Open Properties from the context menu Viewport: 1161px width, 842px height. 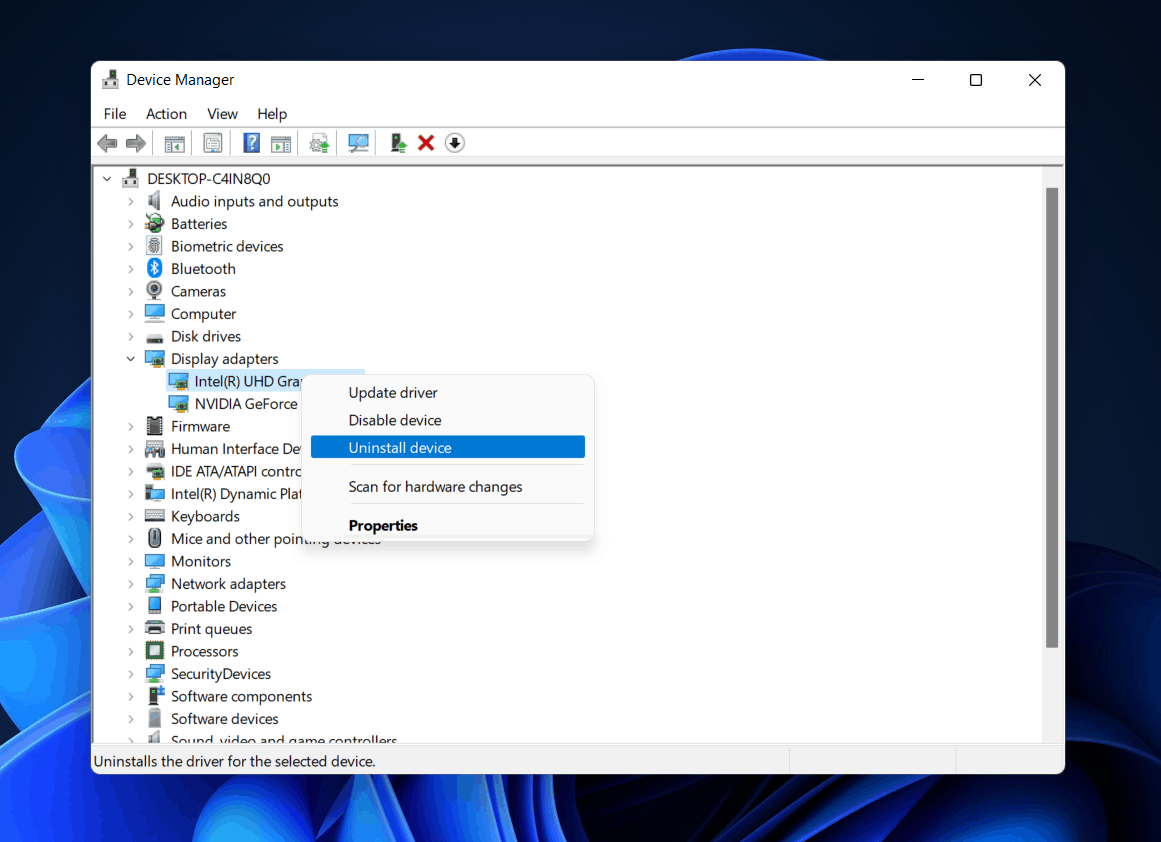[383, 526]
